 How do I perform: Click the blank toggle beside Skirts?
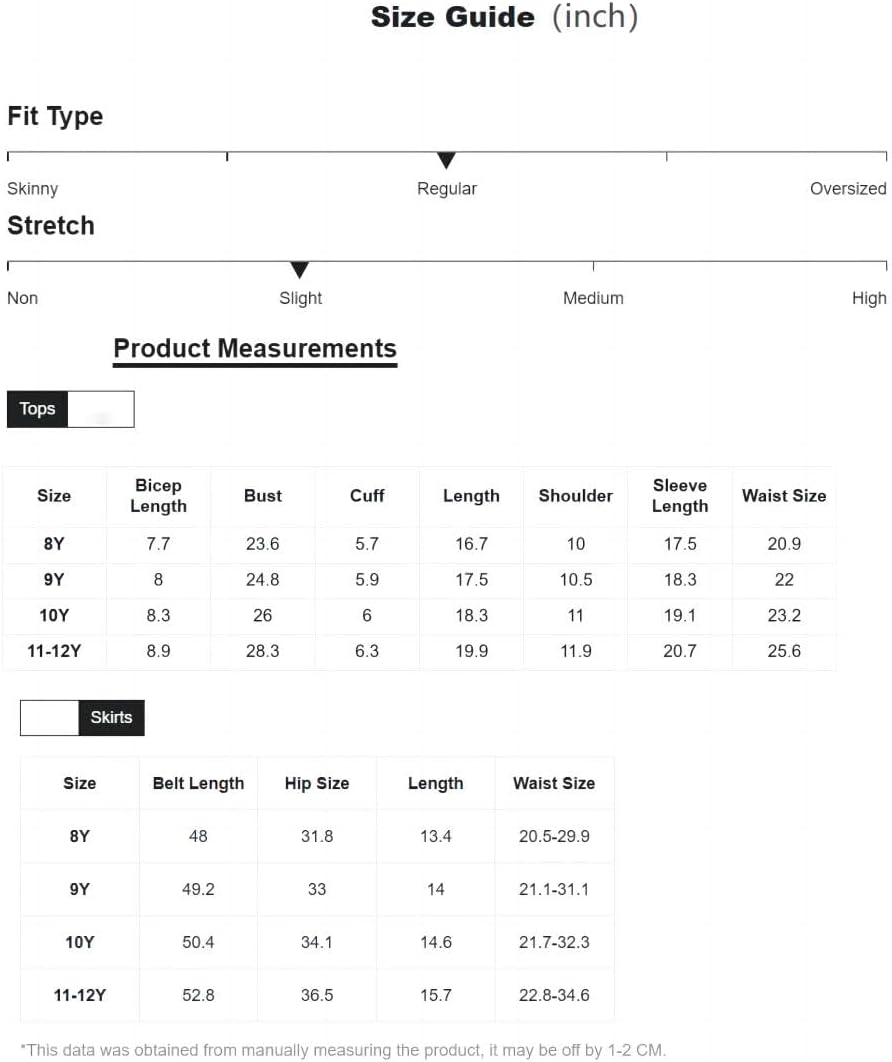(49, 717)
